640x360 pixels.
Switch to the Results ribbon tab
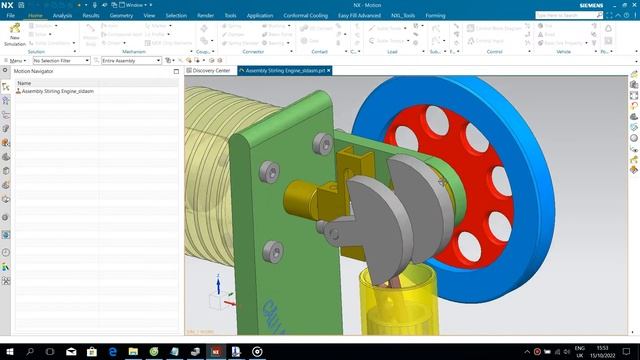point(91,16)
